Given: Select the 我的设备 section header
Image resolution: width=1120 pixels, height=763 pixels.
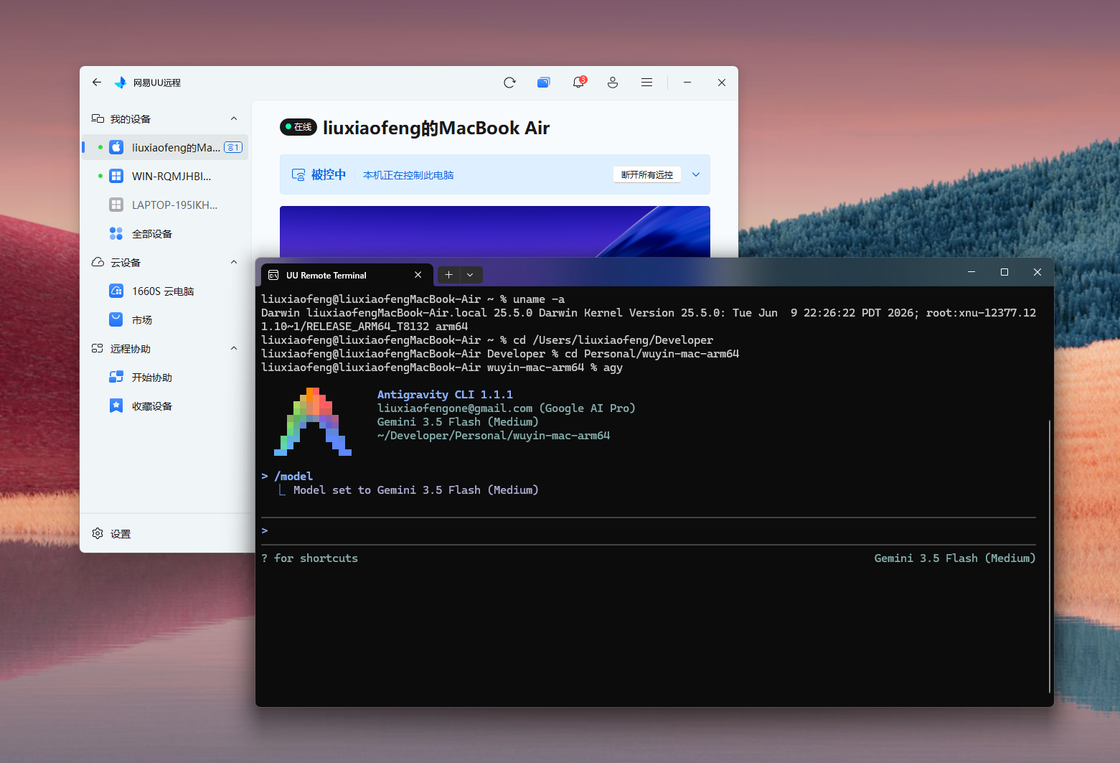Looking at the screenshot, I should 130,119.
